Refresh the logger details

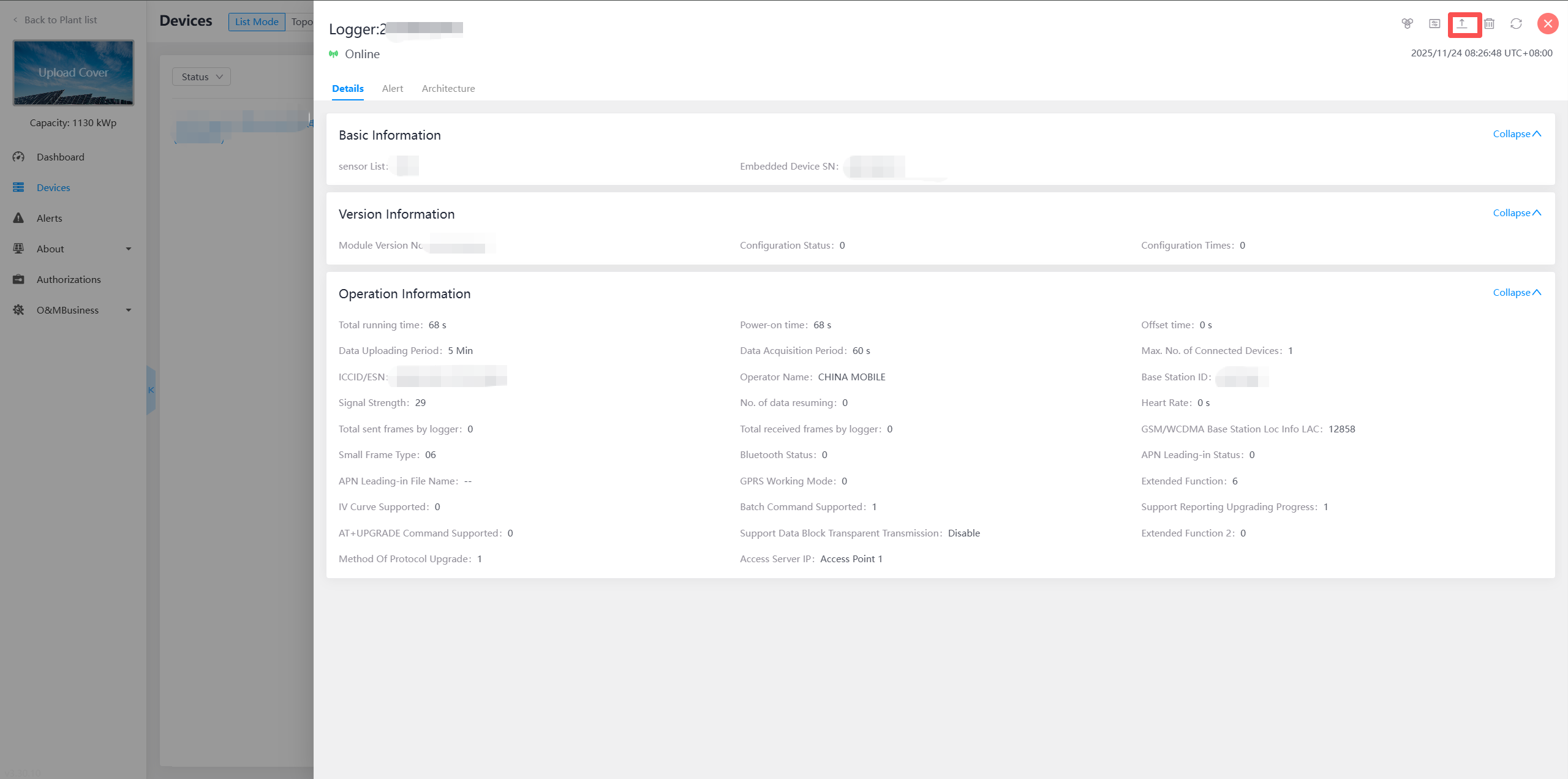pyautogui.click(x=1516, y=24)
